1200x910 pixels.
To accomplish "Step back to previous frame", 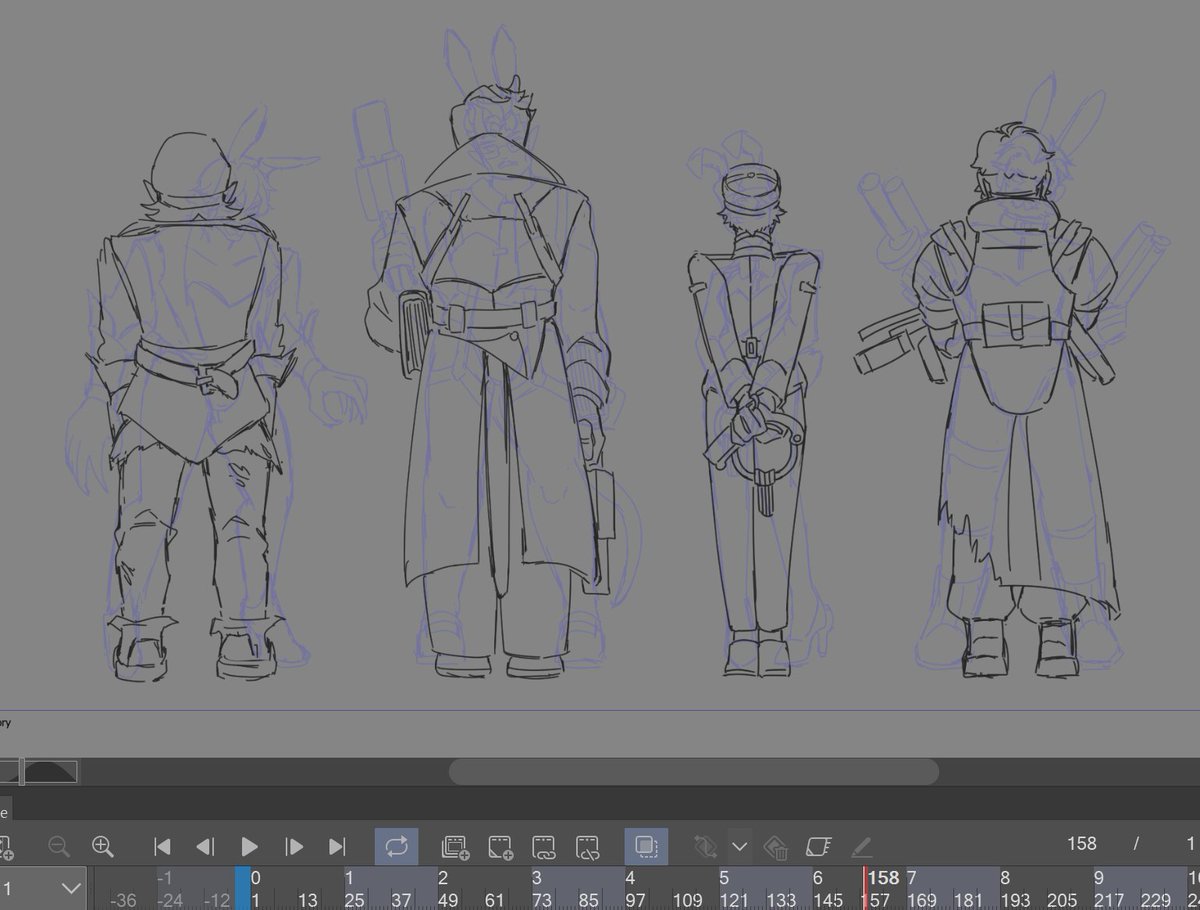I will click(205, 847).
